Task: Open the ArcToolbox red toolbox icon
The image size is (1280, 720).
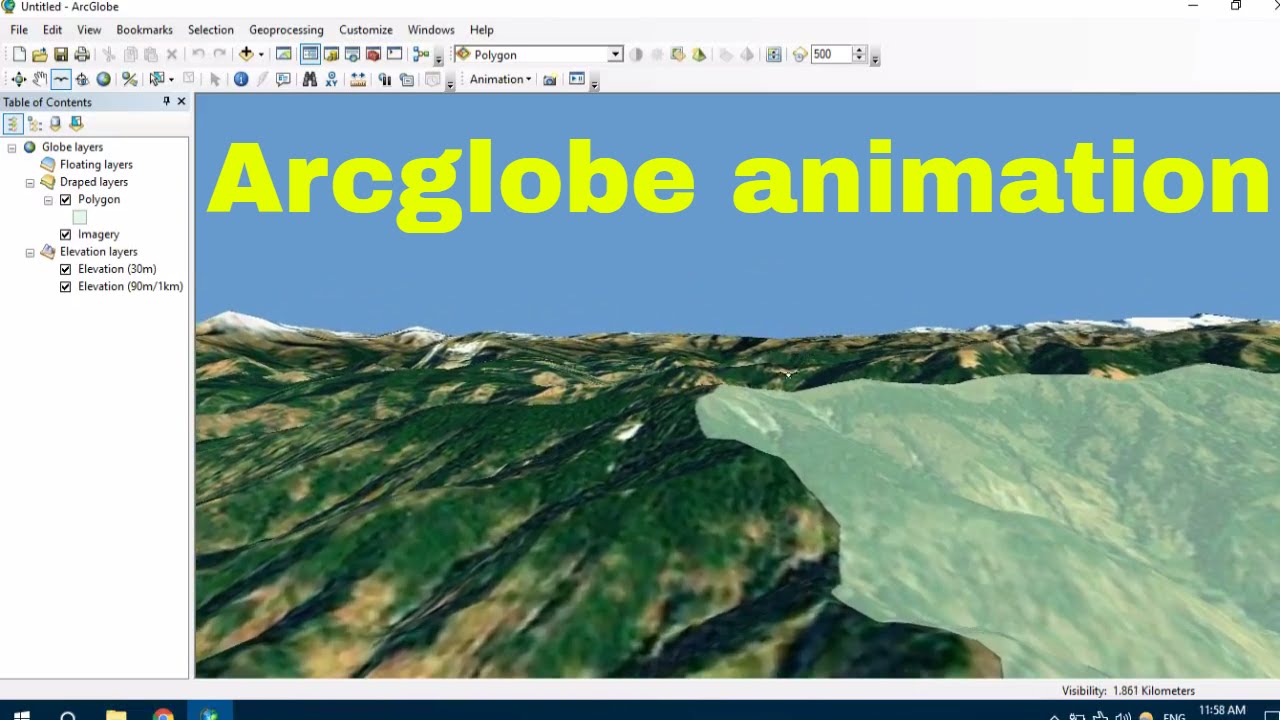Action: point(373,54)
